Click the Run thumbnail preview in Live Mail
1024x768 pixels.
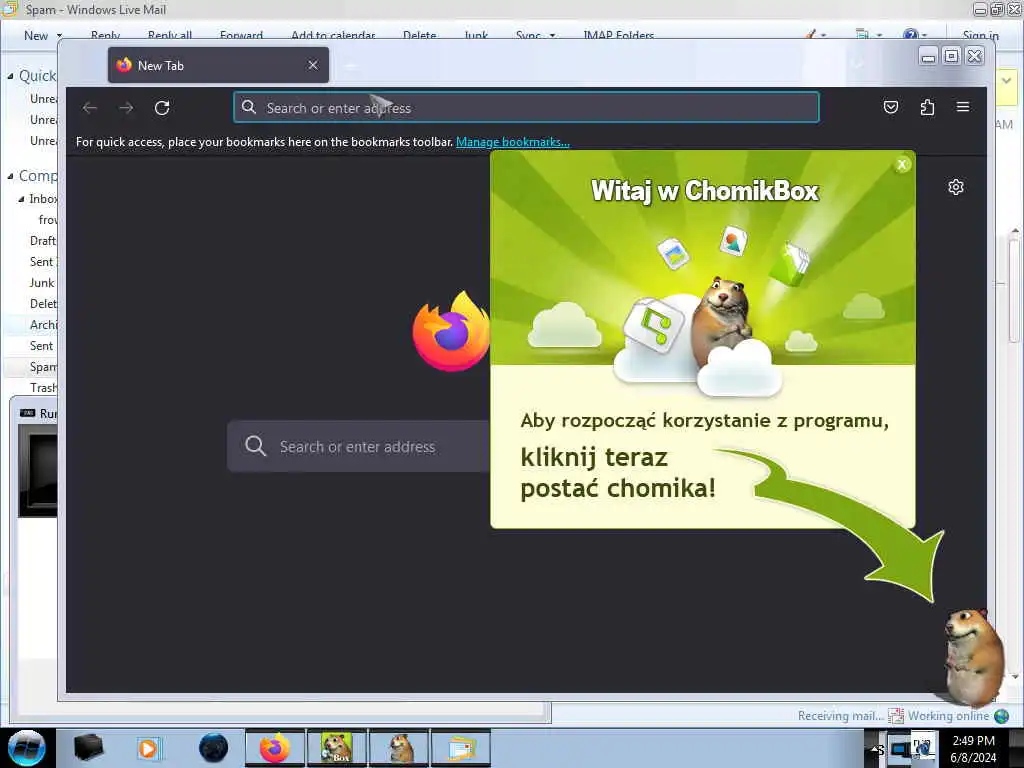[x=37, y=470]
